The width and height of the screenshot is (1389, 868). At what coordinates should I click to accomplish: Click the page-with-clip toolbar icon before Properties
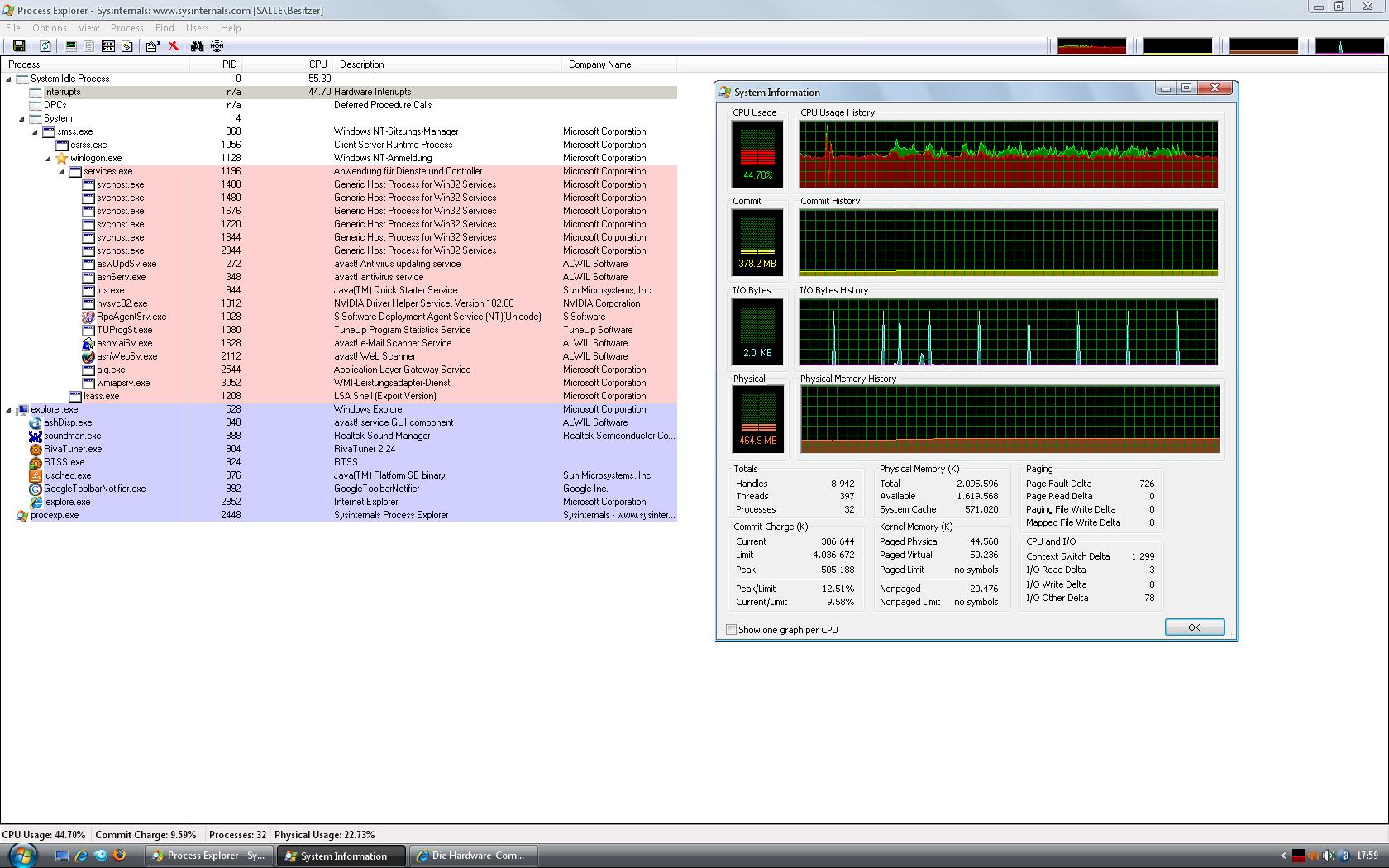[127, 46]
